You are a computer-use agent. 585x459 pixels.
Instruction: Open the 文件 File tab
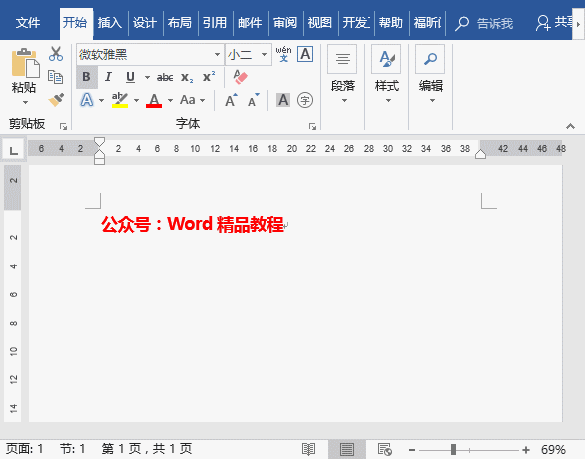point(28,23)
